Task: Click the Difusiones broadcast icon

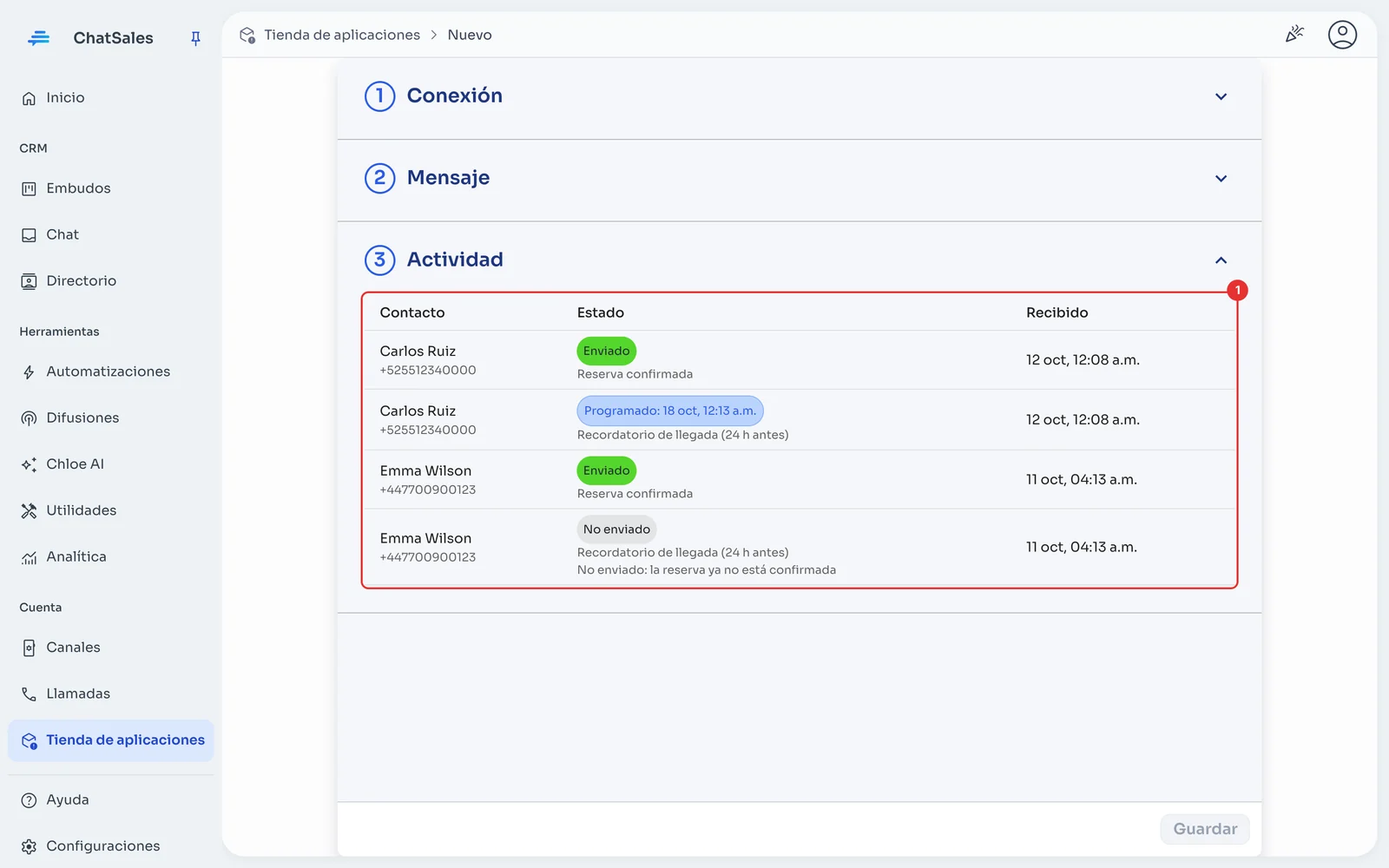Action: (x=29, y=418)
